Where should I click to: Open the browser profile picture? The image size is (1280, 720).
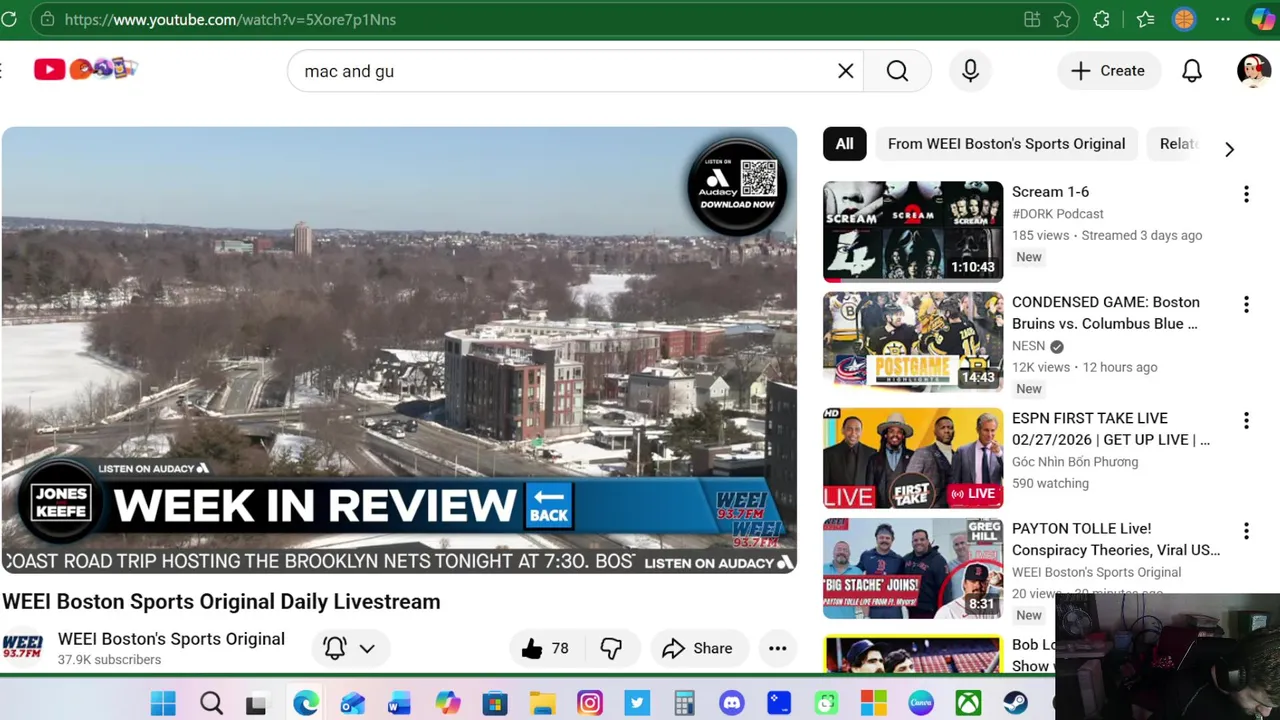pyautogui.click(x=1184, y=19)
